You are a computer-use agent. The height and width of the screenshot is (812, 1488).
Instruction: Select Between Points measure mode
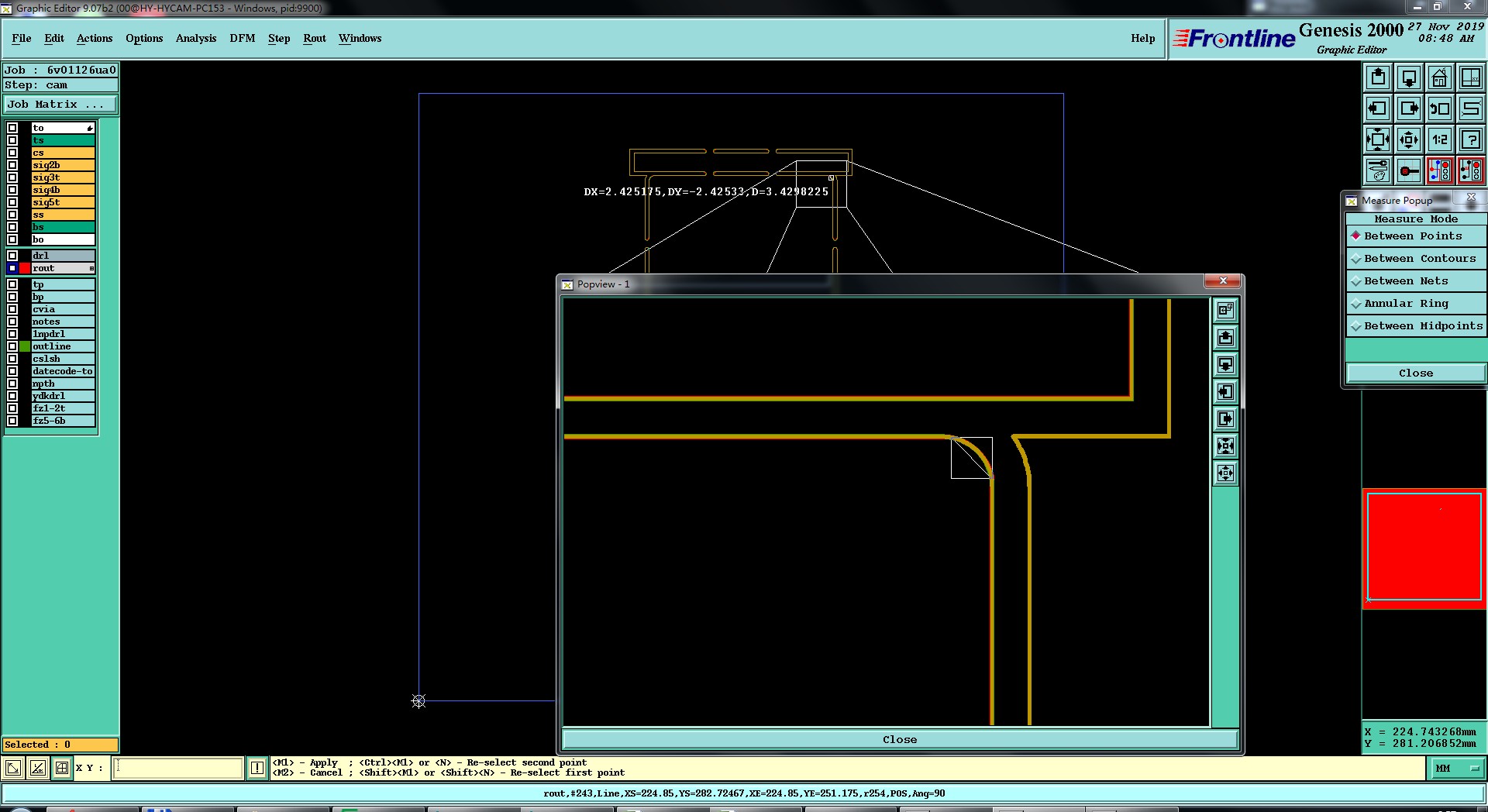[x=1416, y=236]
